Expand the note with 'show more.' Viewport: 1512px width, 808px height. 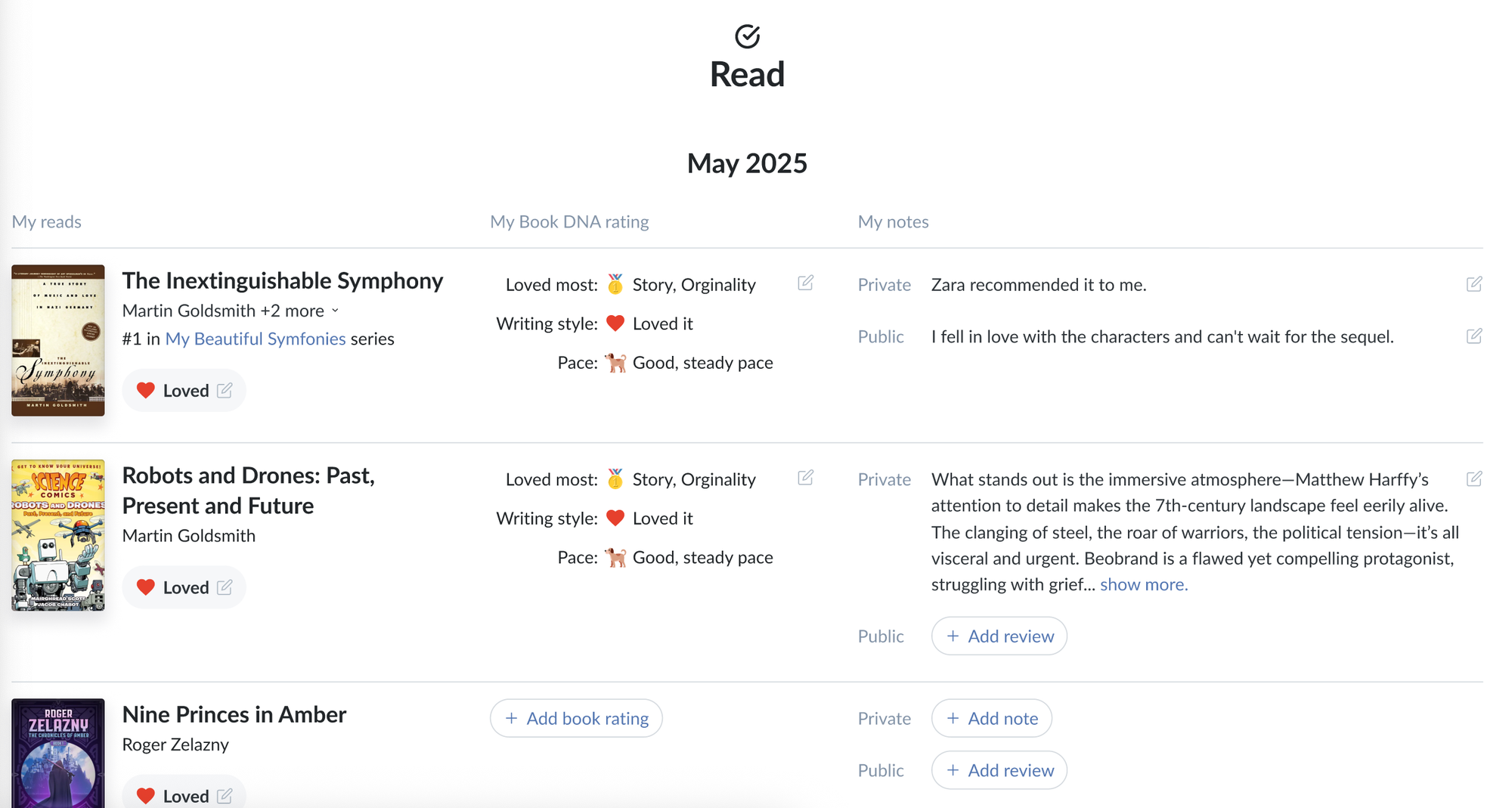(1143, 584)
